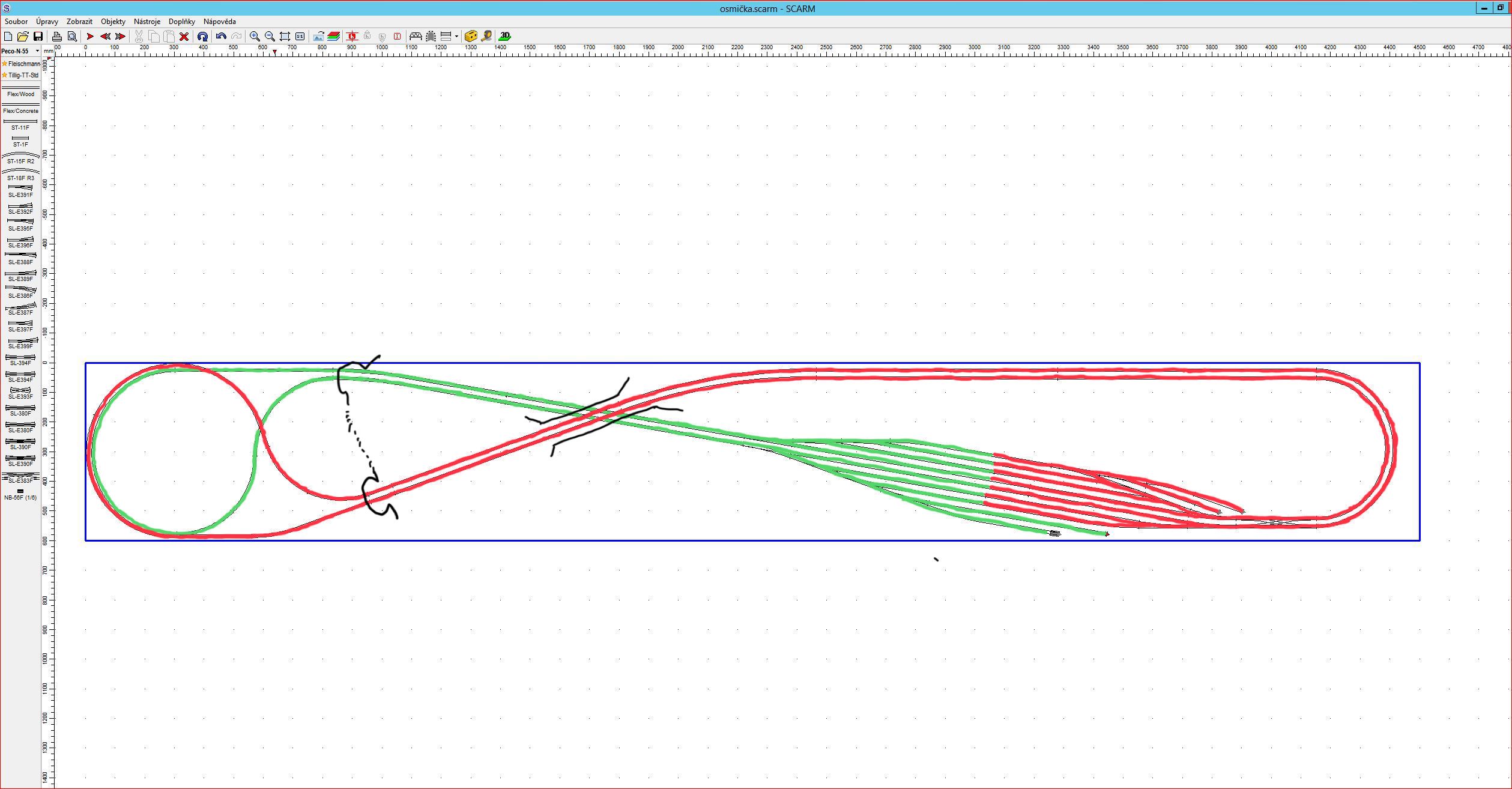The image size is (1512, 789).
Task: Select the Tillig-TT-Std favorite library
Action: pos(21,76)
